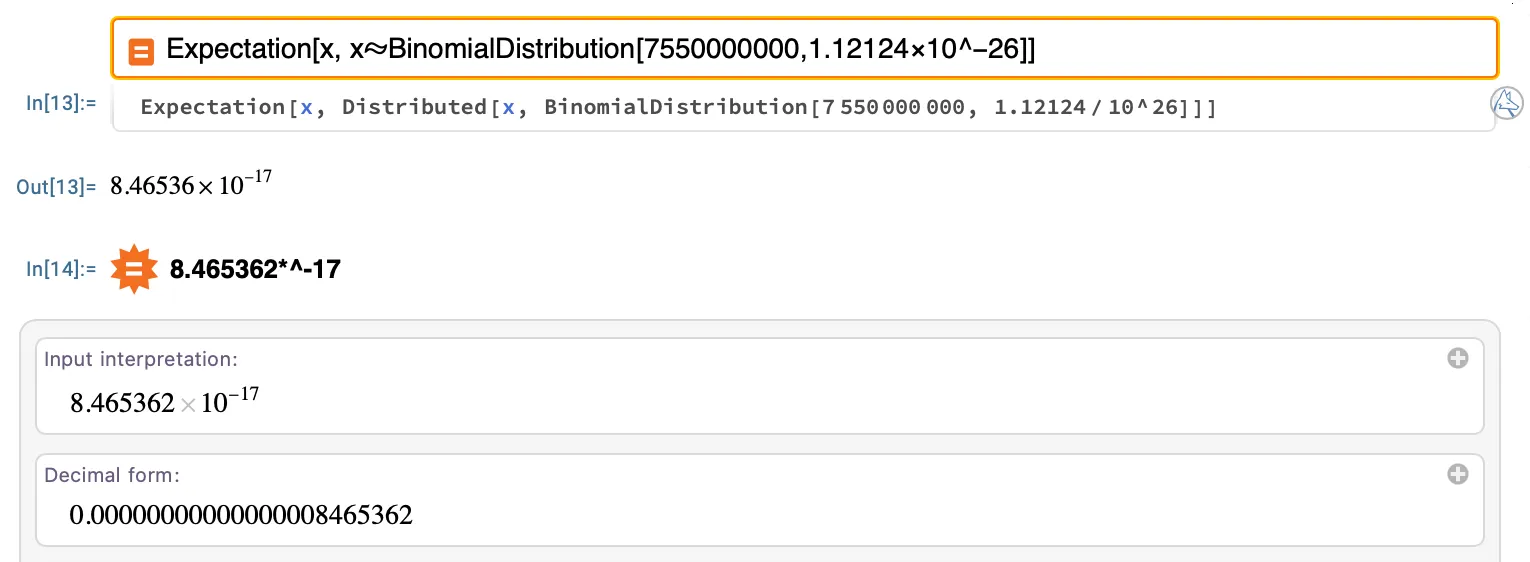Click the Decimal form heading
The width and height of the screenshot is (1530, 562).
(112, 475)
